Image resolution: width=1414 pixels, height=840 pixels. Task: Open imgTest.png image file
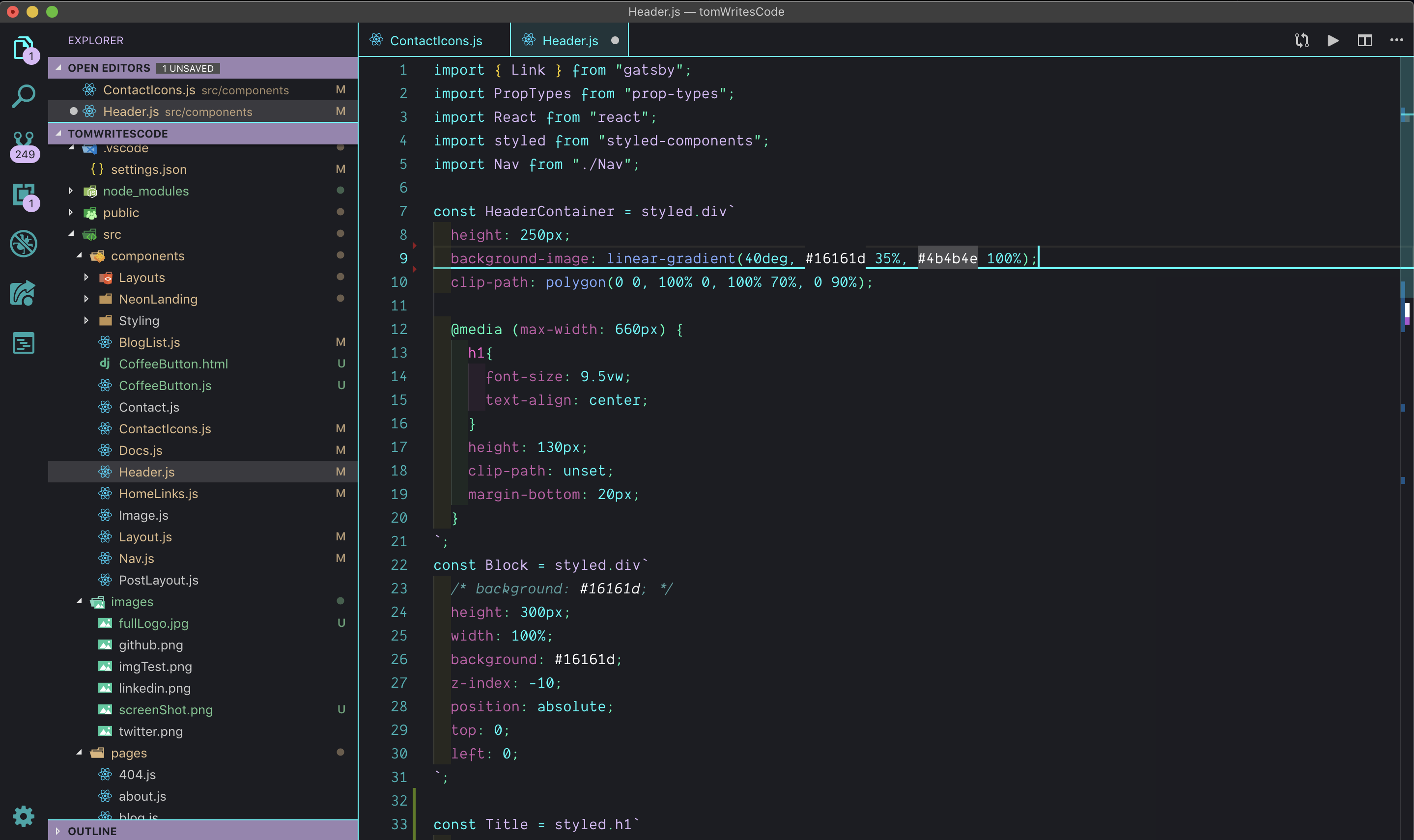(202, 666)
